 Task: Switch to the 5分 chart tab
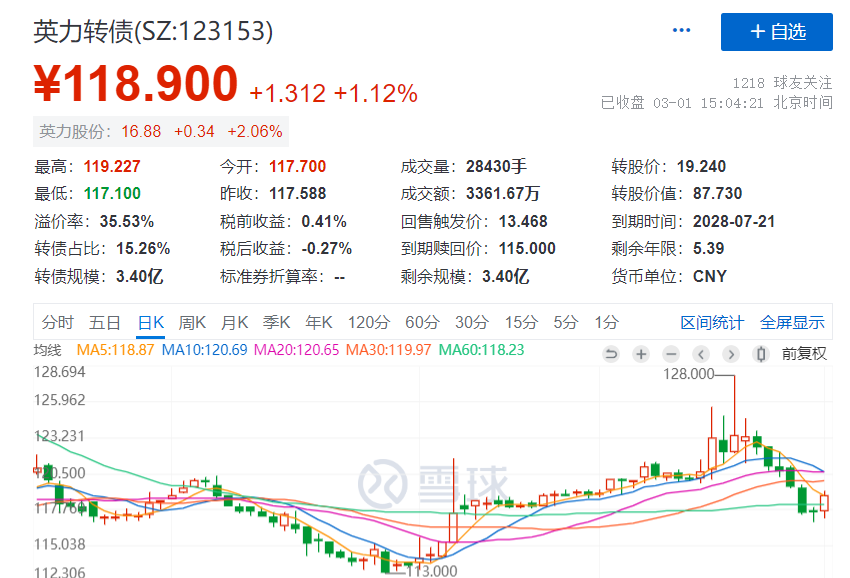pos(565,322)
